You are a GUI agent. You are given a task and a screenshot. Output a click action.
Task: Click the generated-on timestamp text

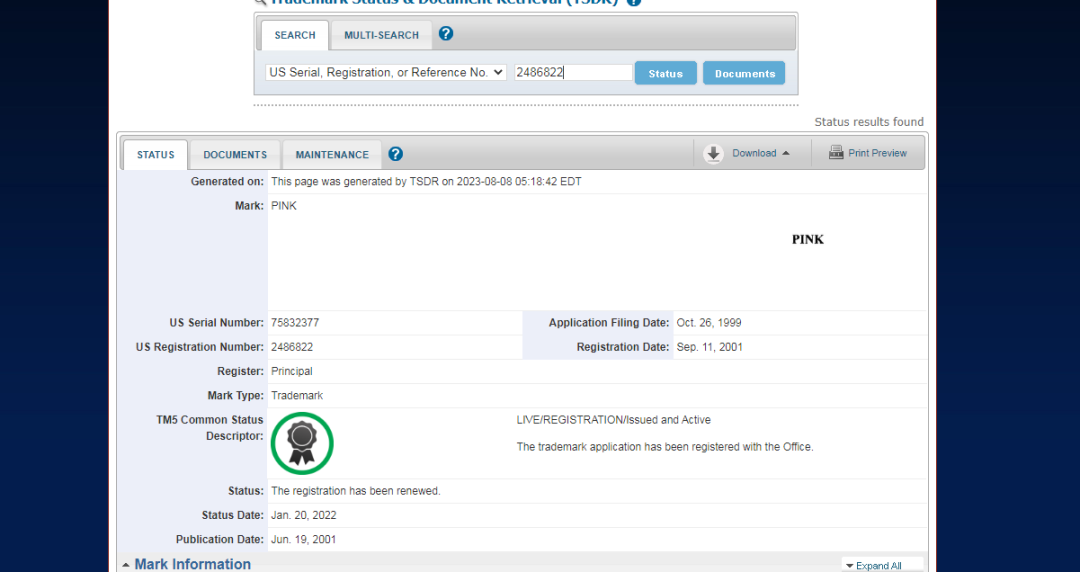pos(426,181)
